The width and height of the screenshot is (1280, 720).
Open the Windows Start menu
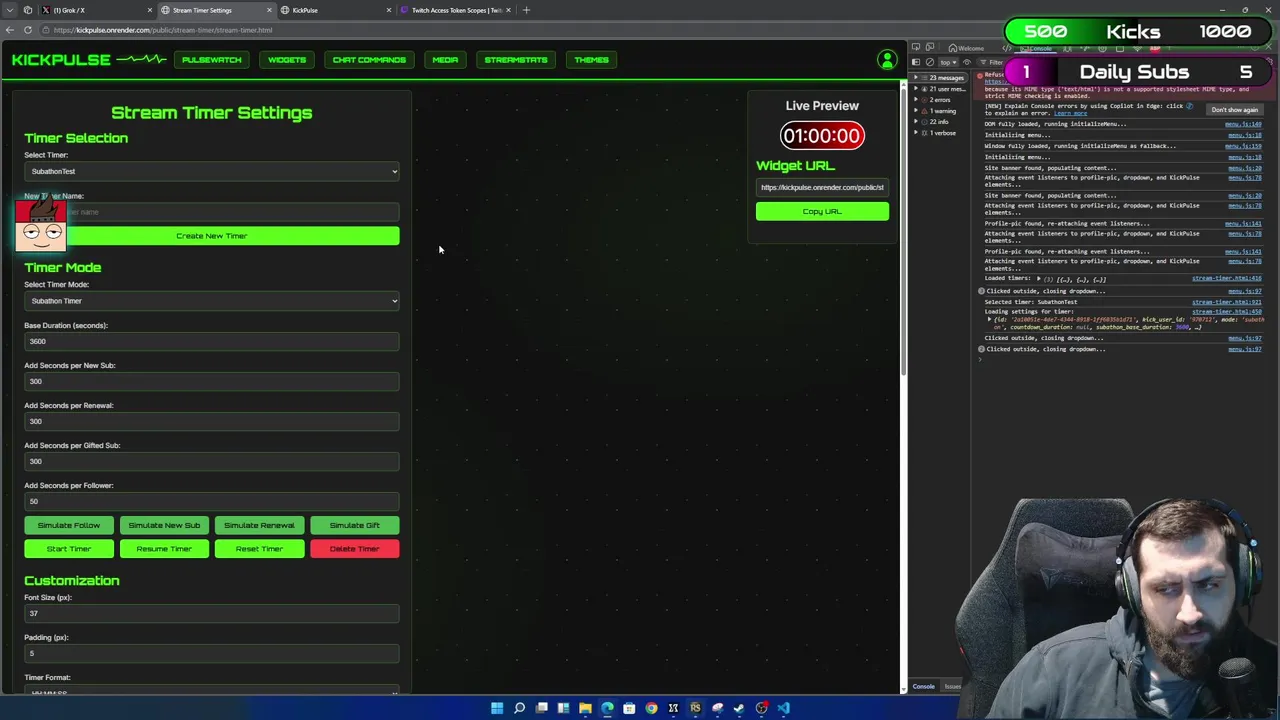pyautogui.click(x=497, y=708)
